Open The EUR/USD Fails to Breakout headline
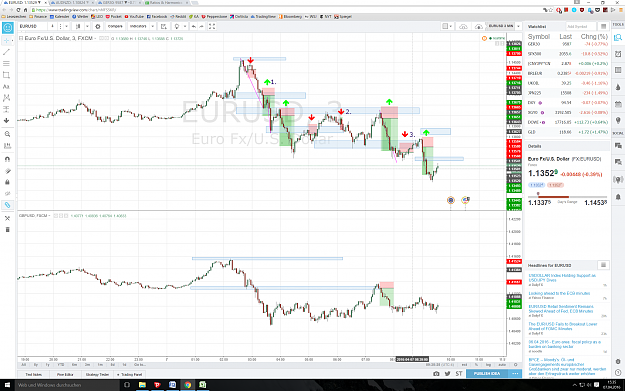 (563, 326)
